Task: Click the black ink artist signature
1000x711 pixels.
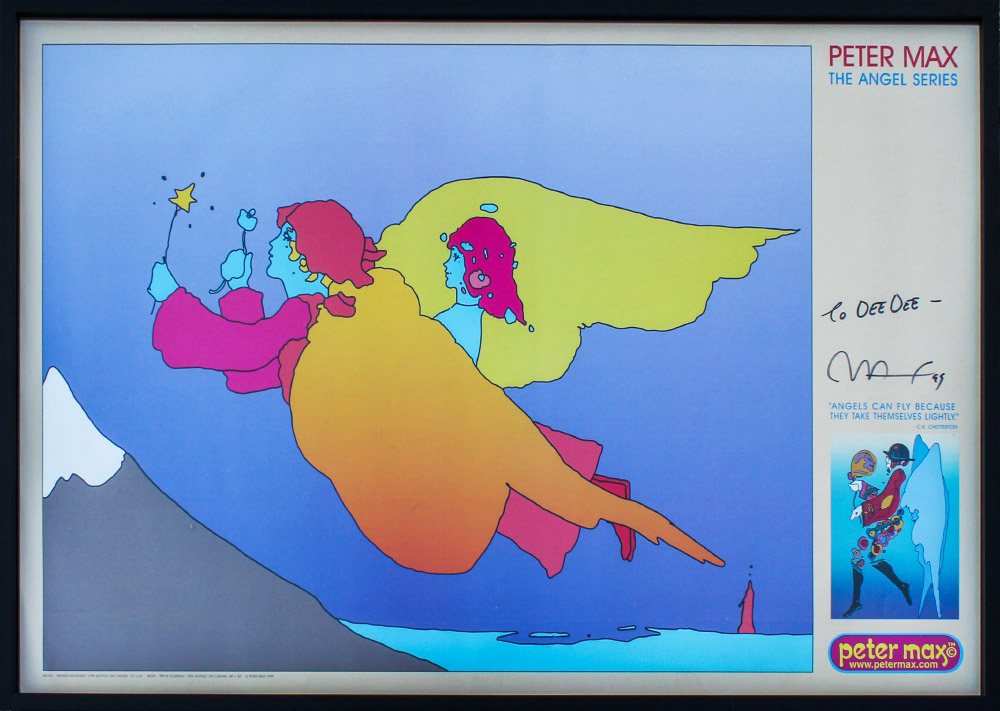Action: pos(880,368)
